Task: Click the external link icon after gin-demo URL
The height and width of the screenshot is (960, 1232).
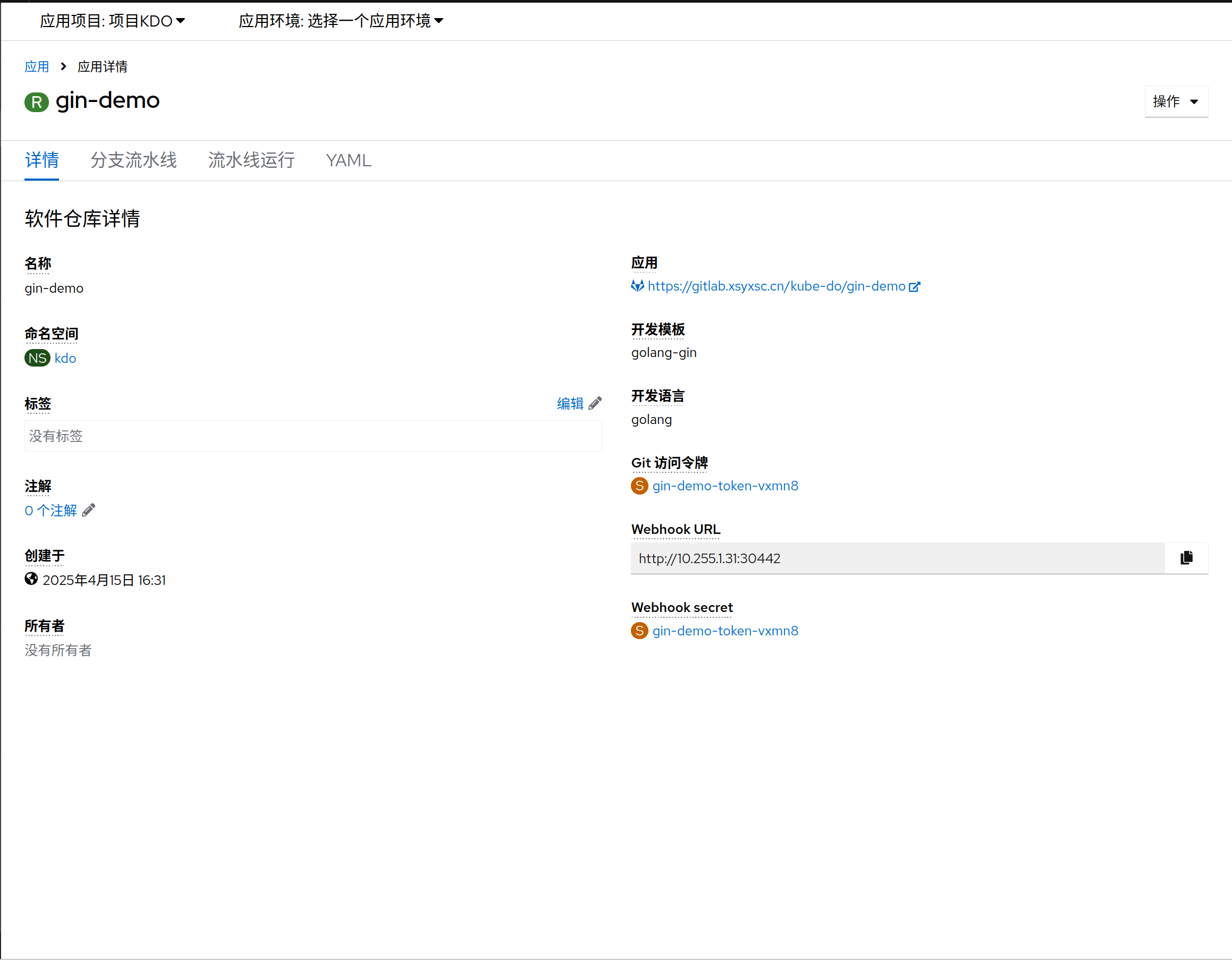Action: pyautogui.click(x=914, y=286)
